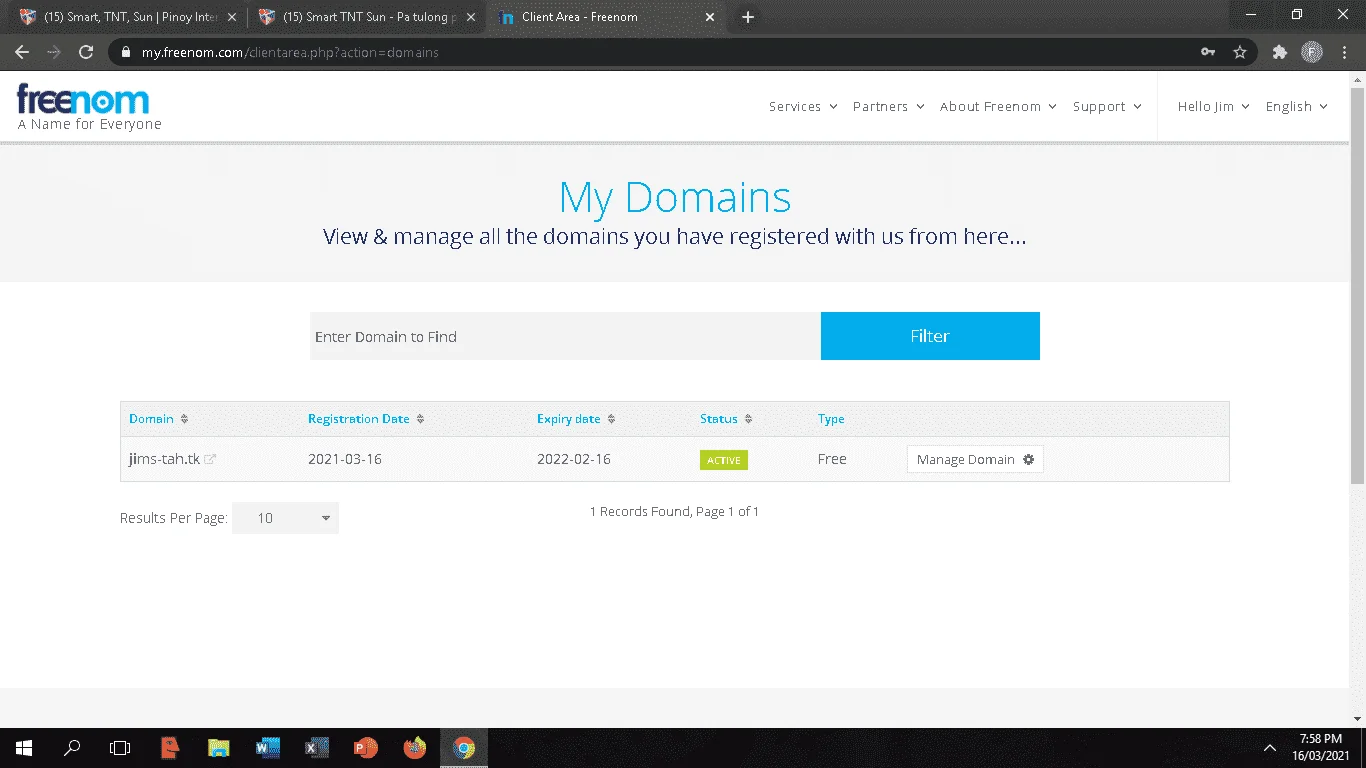Open the Hello Jim account menu

pyautogui.click(x=1214, y=106)
